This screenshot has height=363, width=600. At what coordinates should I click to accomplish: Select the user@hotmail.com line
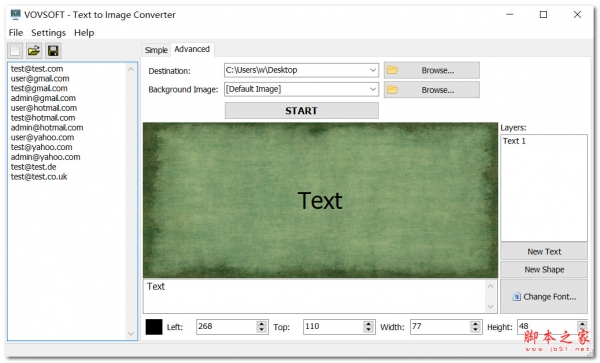point(44,108)
